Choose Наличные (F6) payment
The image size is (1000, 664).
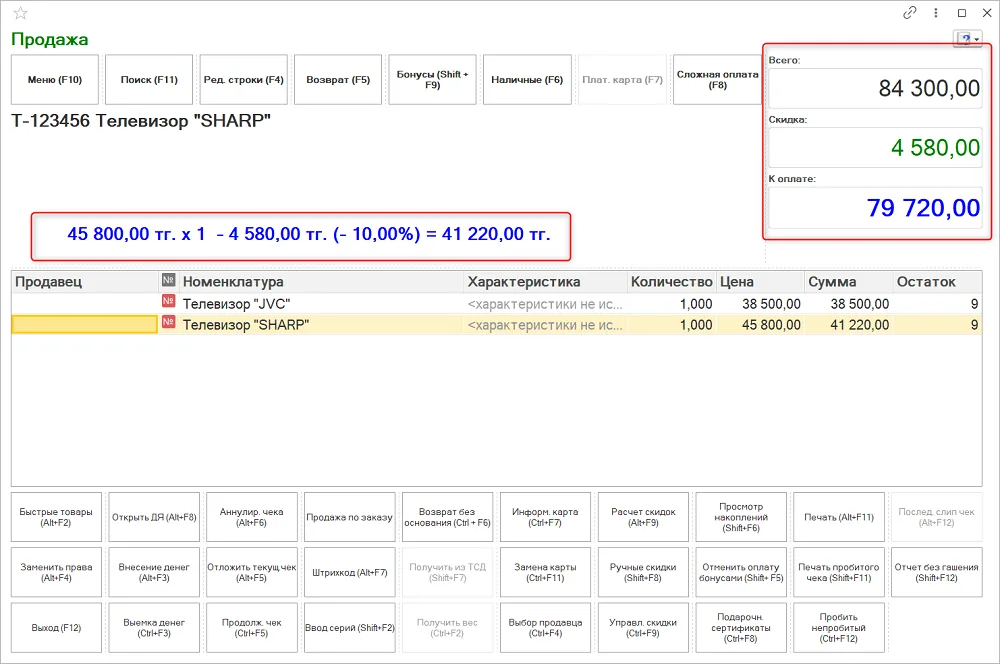(527, 80)
